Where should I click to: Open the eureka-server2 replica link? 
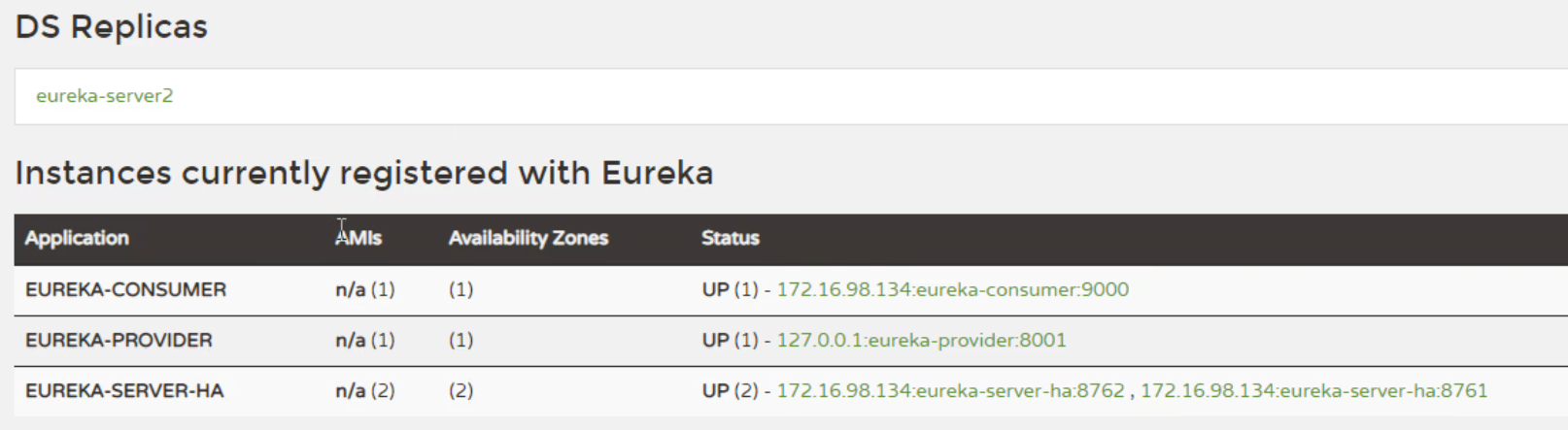click(104, 95)
